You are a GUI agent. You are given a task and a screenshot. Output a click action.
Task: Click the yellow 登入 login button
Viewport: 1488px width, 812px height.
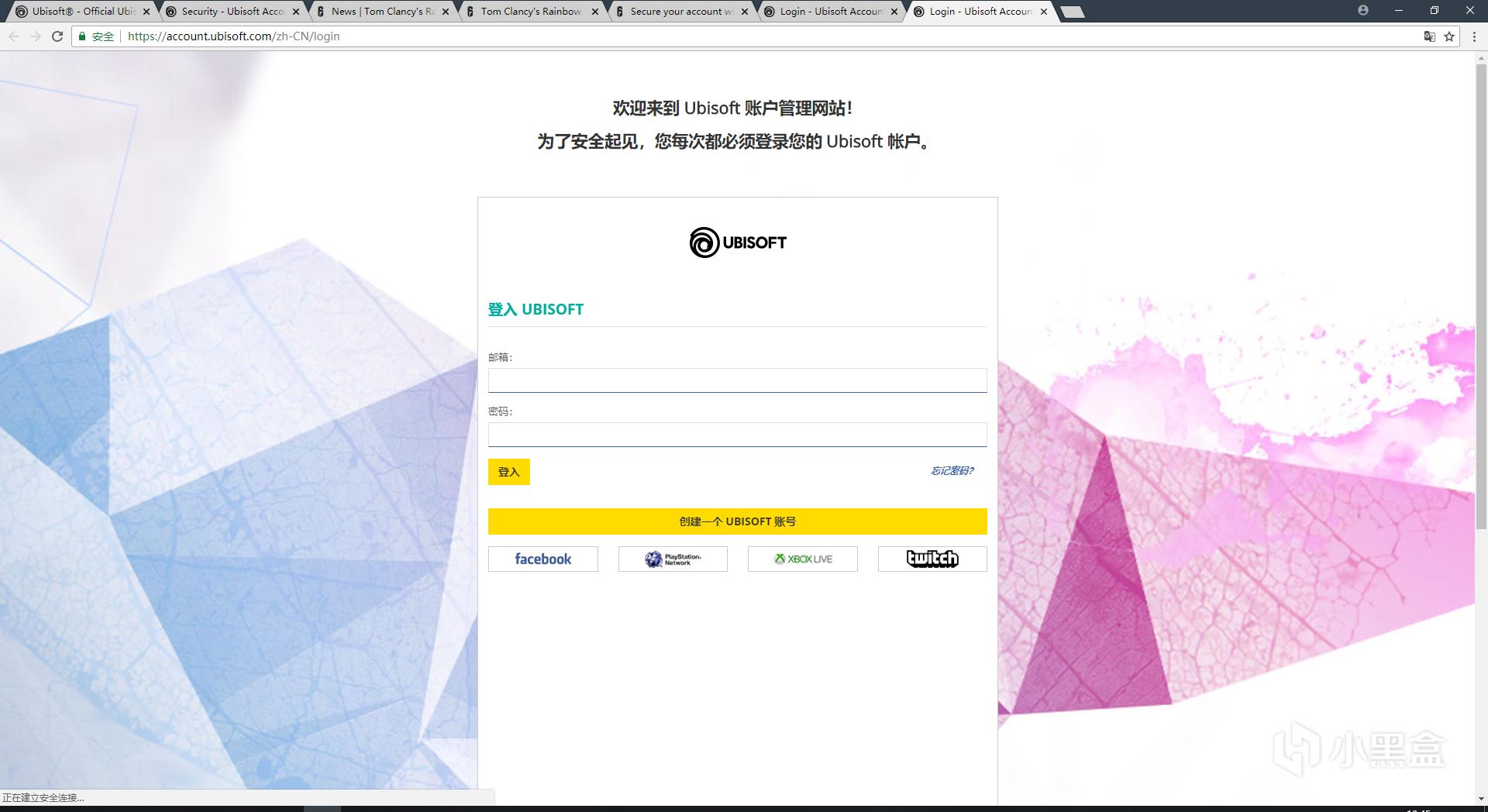pos(509,472)
